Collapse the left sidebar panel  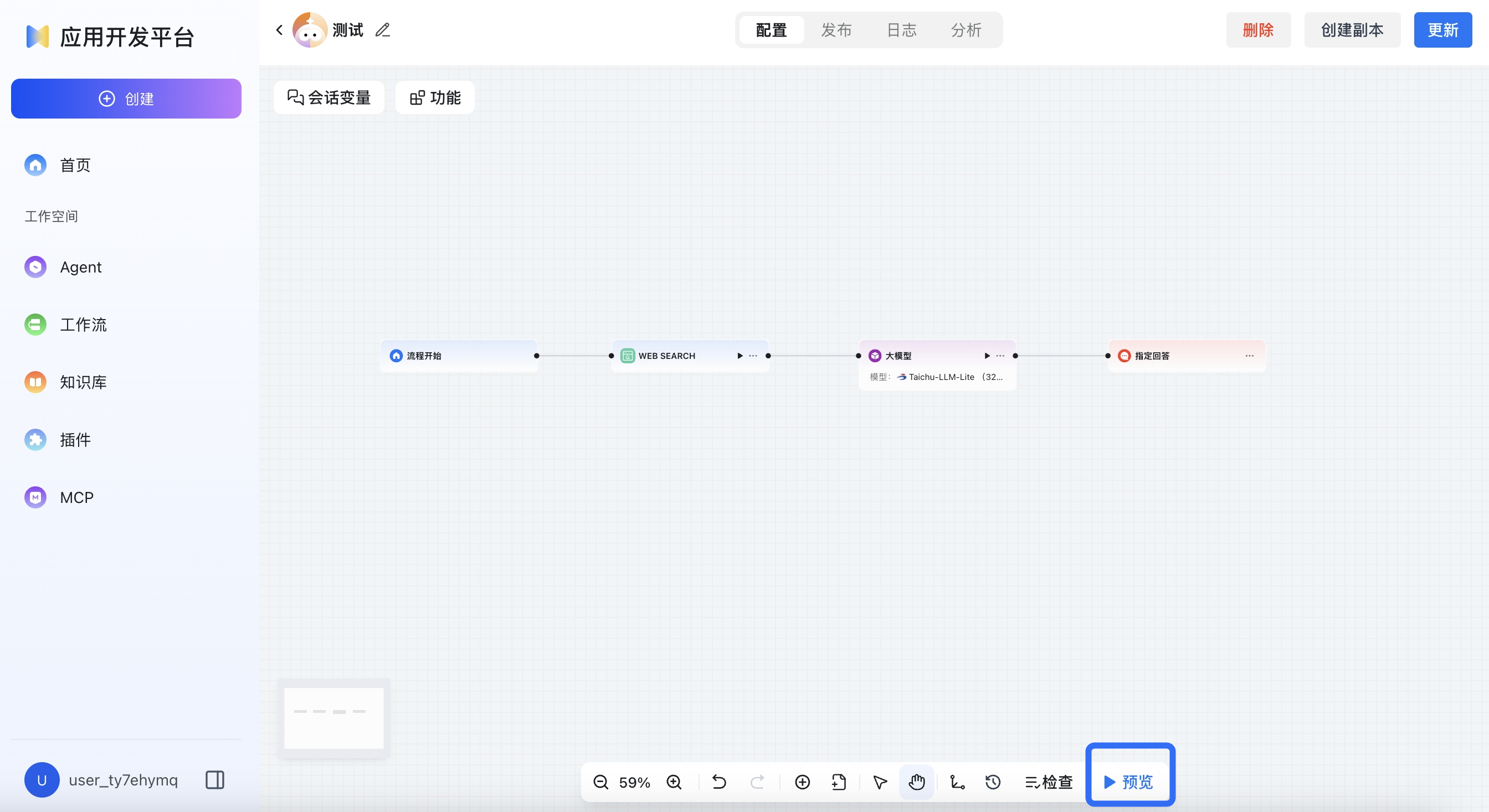(x=214, y=780)
